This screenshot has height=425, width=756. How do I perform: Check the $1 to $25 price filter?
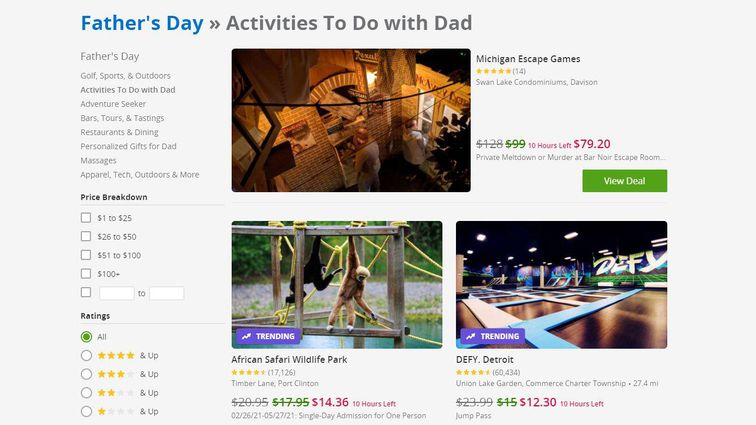coord(86,218)
